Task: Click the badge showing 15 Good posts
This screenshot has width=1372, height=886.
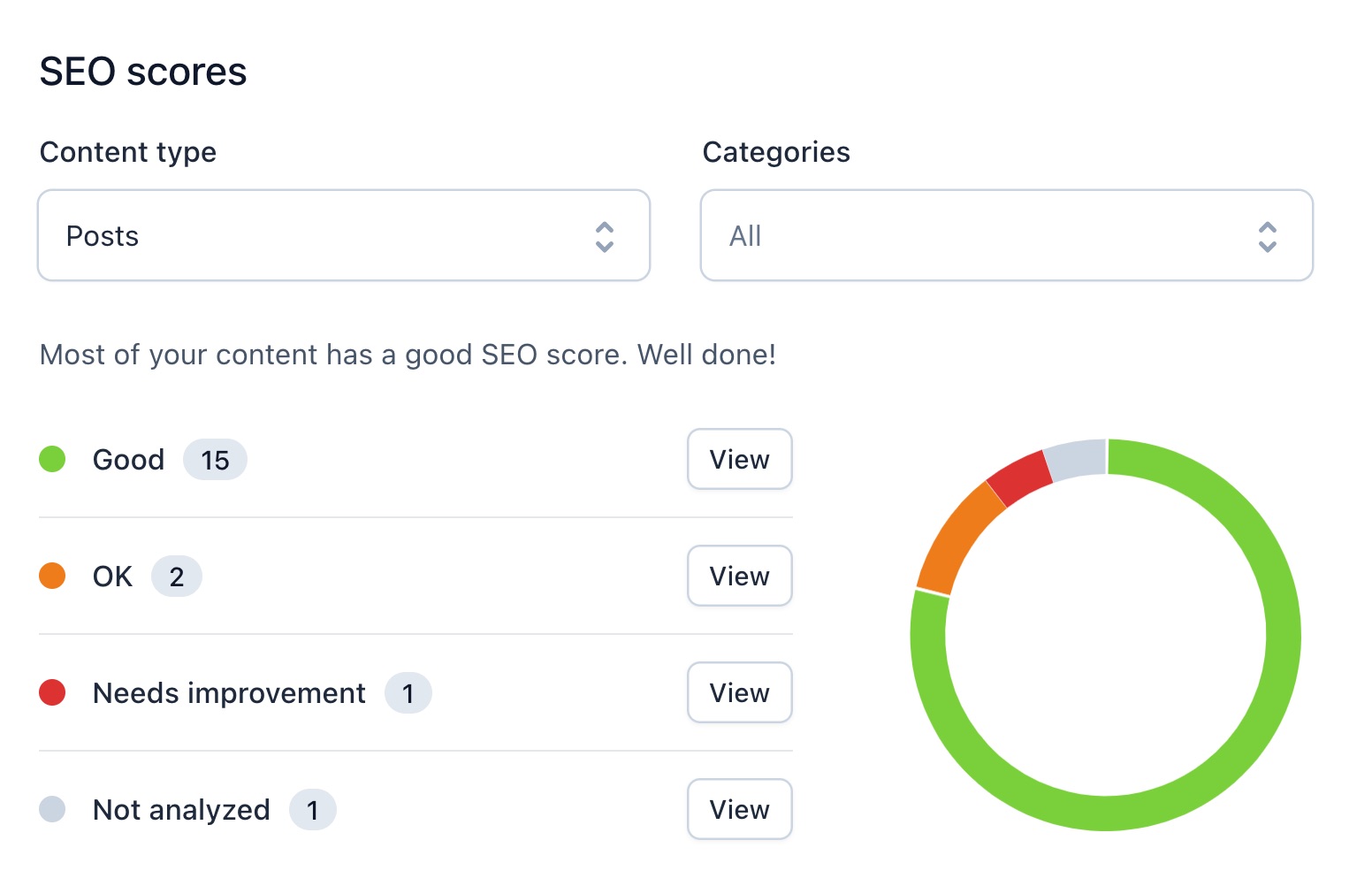Action: [x=215, y=459]
